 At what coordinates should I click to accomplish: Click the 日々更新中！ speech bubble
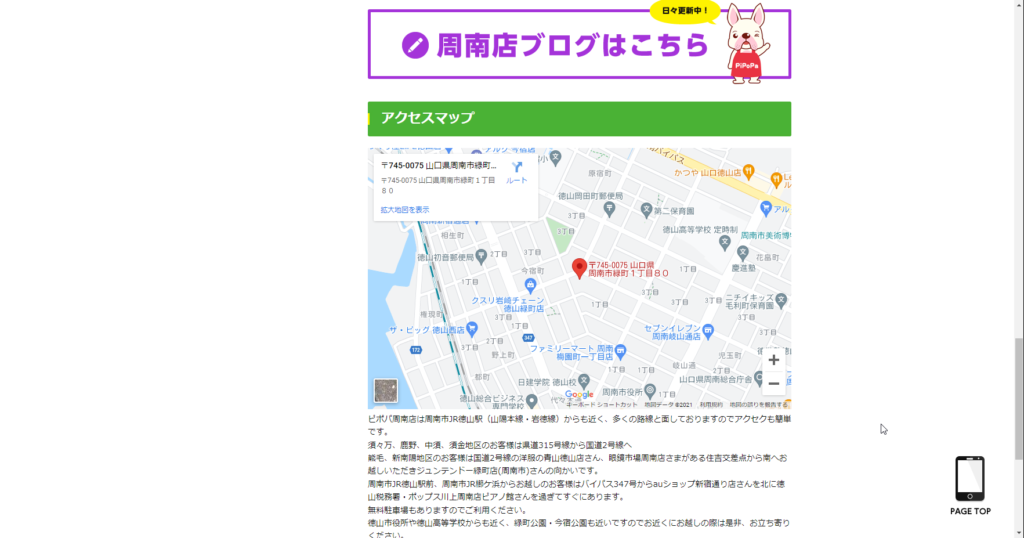coord(684,11)
